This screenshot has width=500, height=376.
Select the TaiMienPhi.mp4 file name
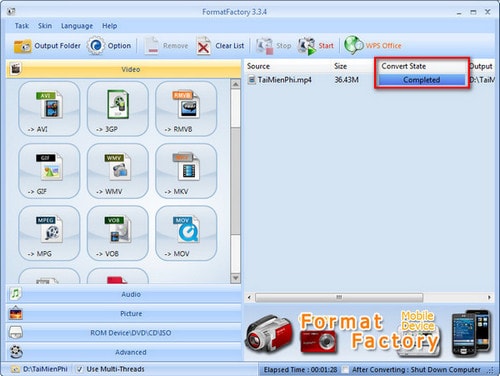click(284, 80)
